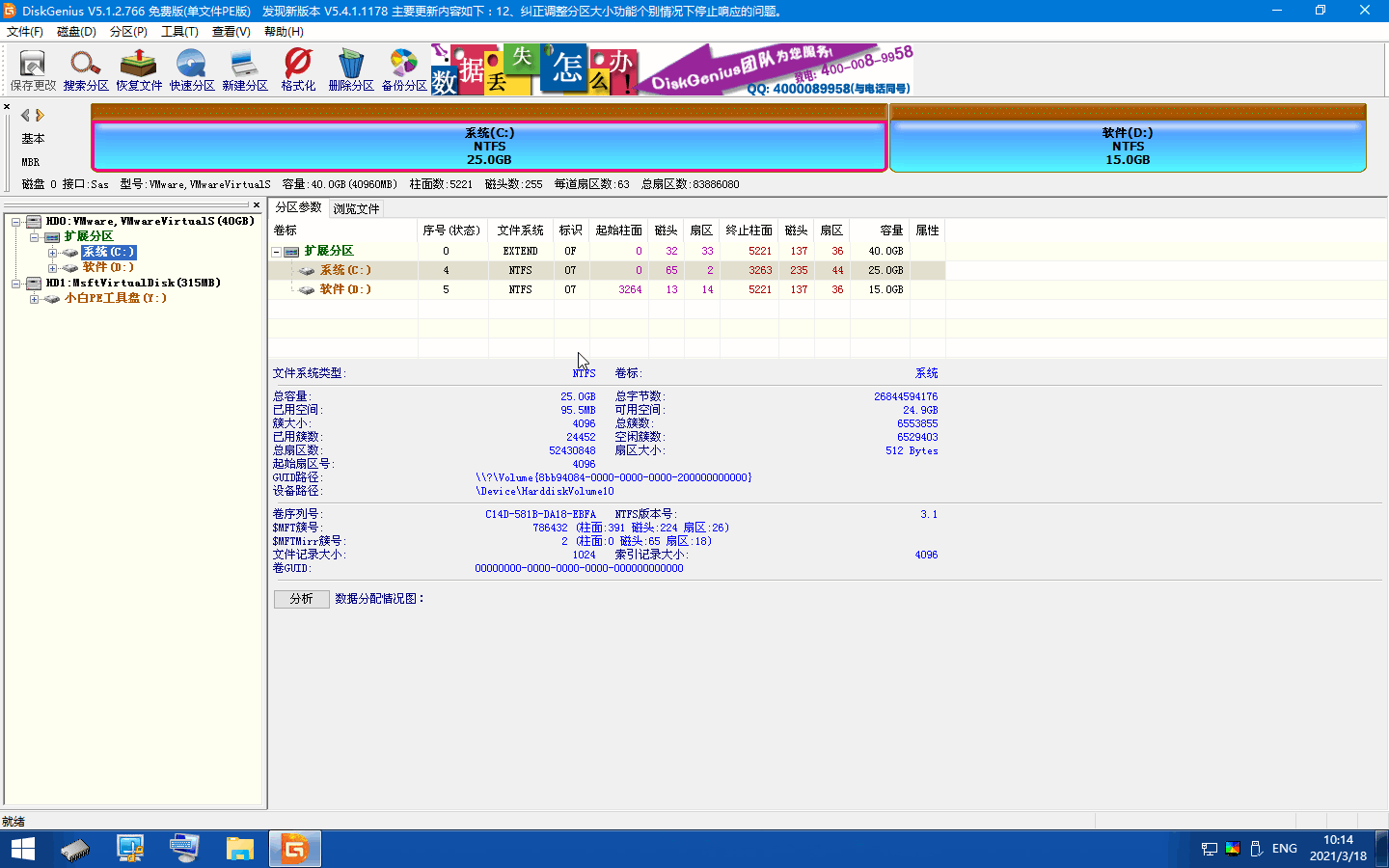Switch to the 浏览文件 tab
The height and width of the screenshot is (868, 1389).
[x=356, y=208]
